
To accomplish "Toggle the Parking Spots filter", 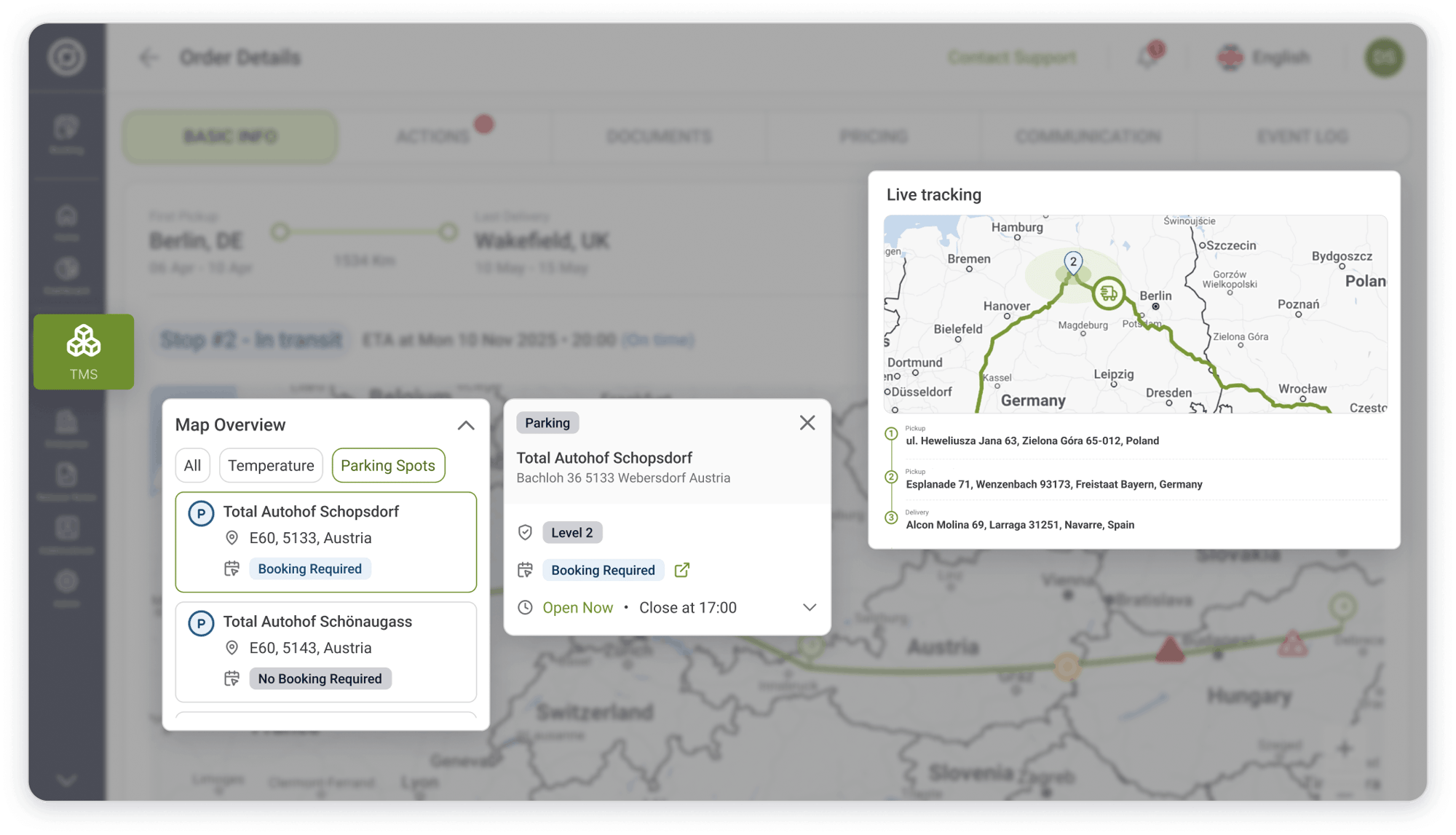I will tap(388, 465).
